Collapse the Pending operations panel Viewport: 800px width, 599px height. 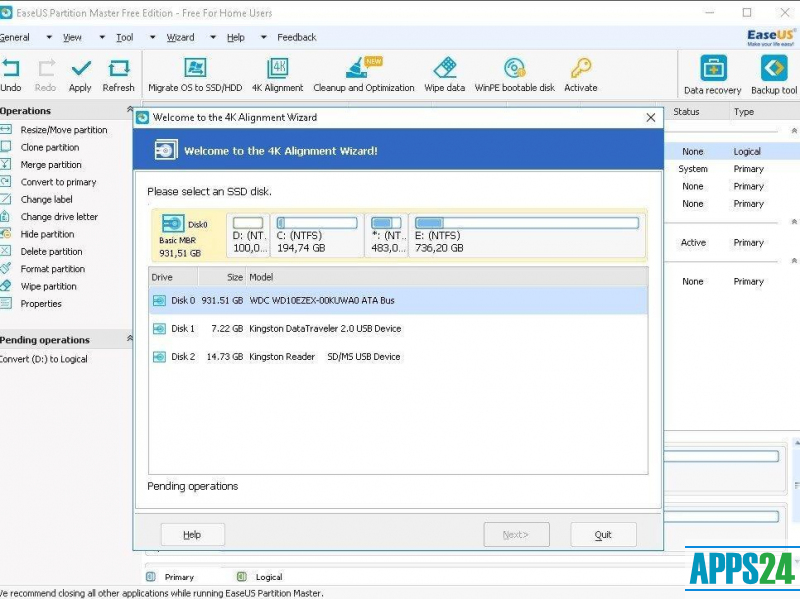tap(130, 338)
